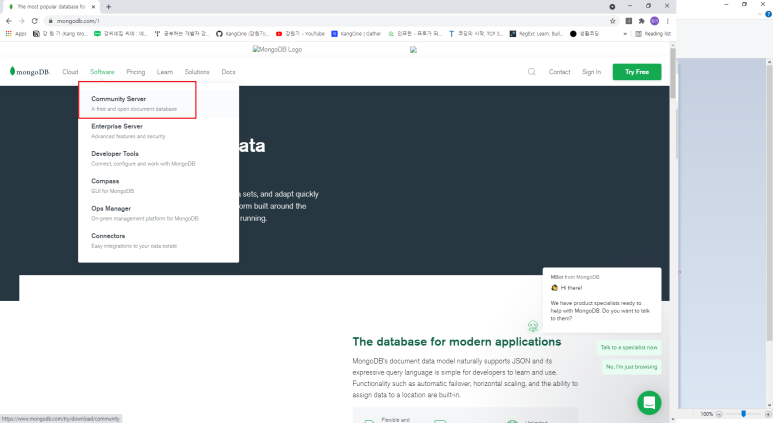Open Chrome three-dot menu

tap(668, 21)
